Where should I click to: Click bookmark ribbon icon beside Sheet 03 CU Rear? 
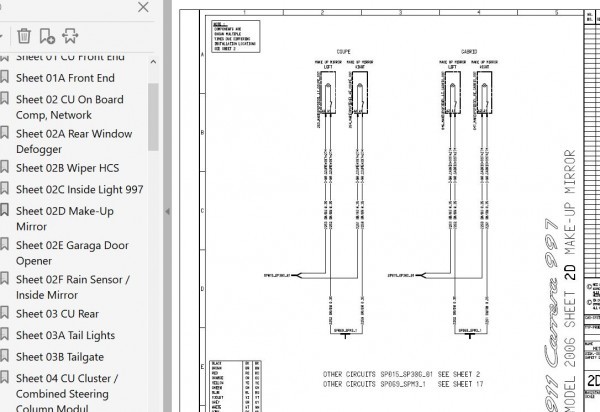click(4, 313)
